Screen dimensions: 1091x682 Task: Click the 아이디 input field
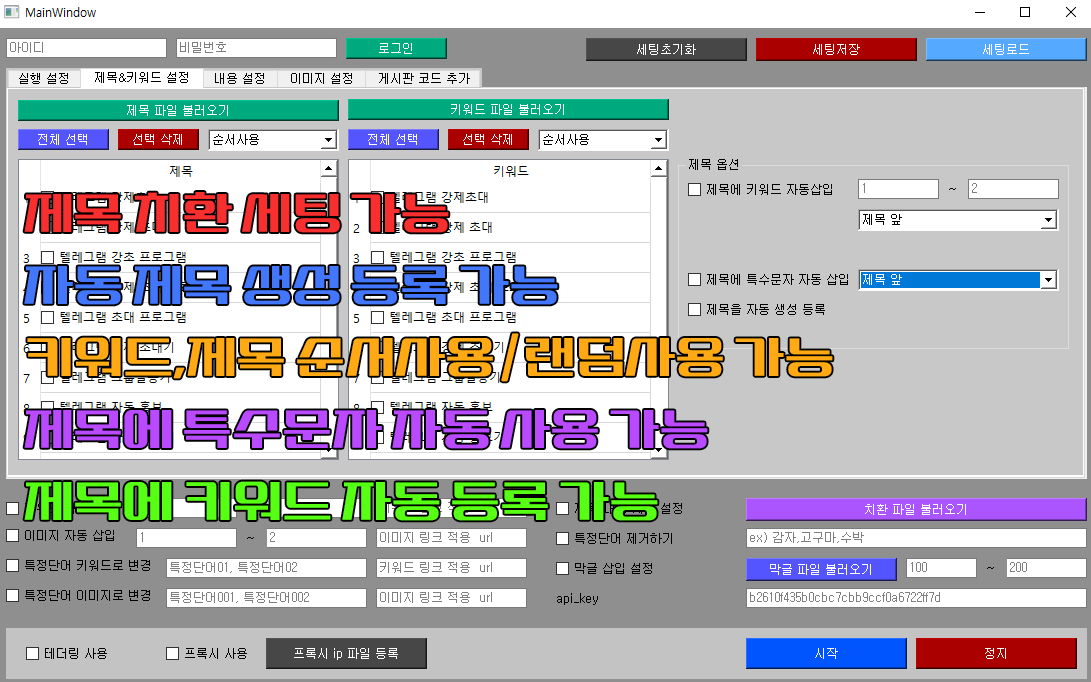pyautogui.click(x=86, y=48)
